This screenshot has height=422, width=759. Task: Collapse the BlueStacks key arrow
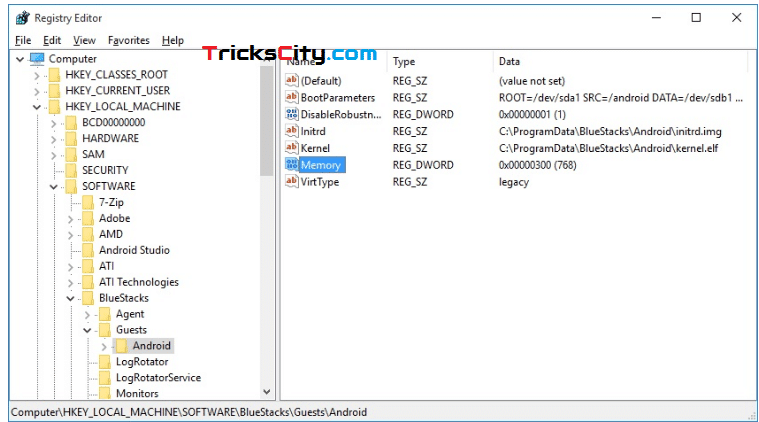click(x=71, y=299)
